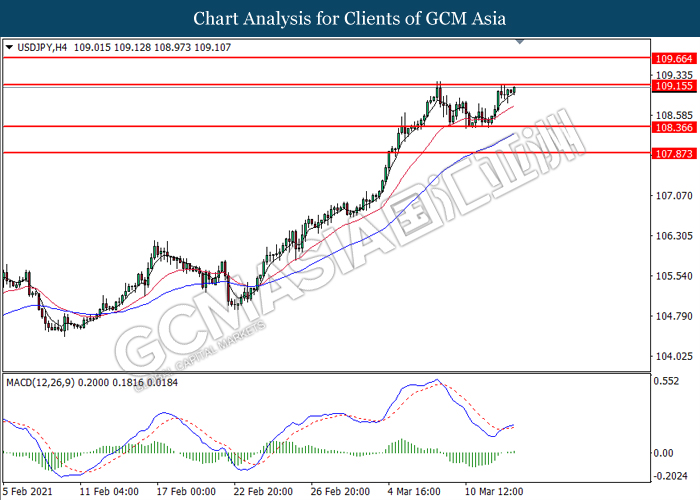Click the 17 Feb 00:00 time label
Viewport: 700px width, 500px height.
186,492
